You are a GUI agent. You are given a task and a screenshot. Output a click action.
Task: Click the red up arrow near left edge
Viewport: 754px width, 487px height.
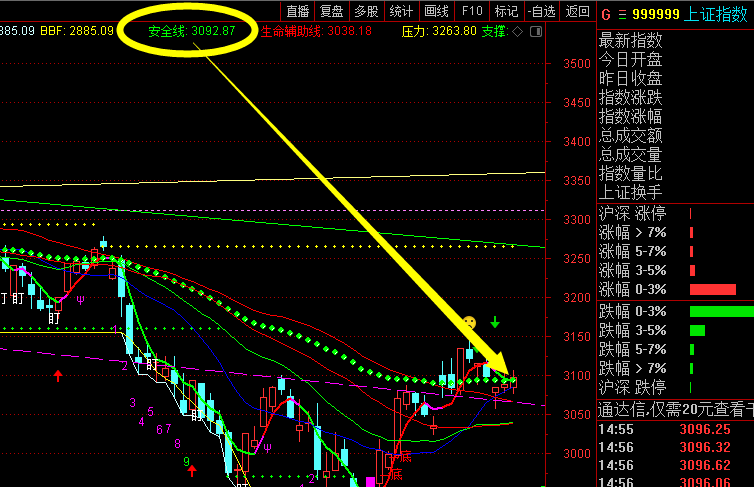58,375
